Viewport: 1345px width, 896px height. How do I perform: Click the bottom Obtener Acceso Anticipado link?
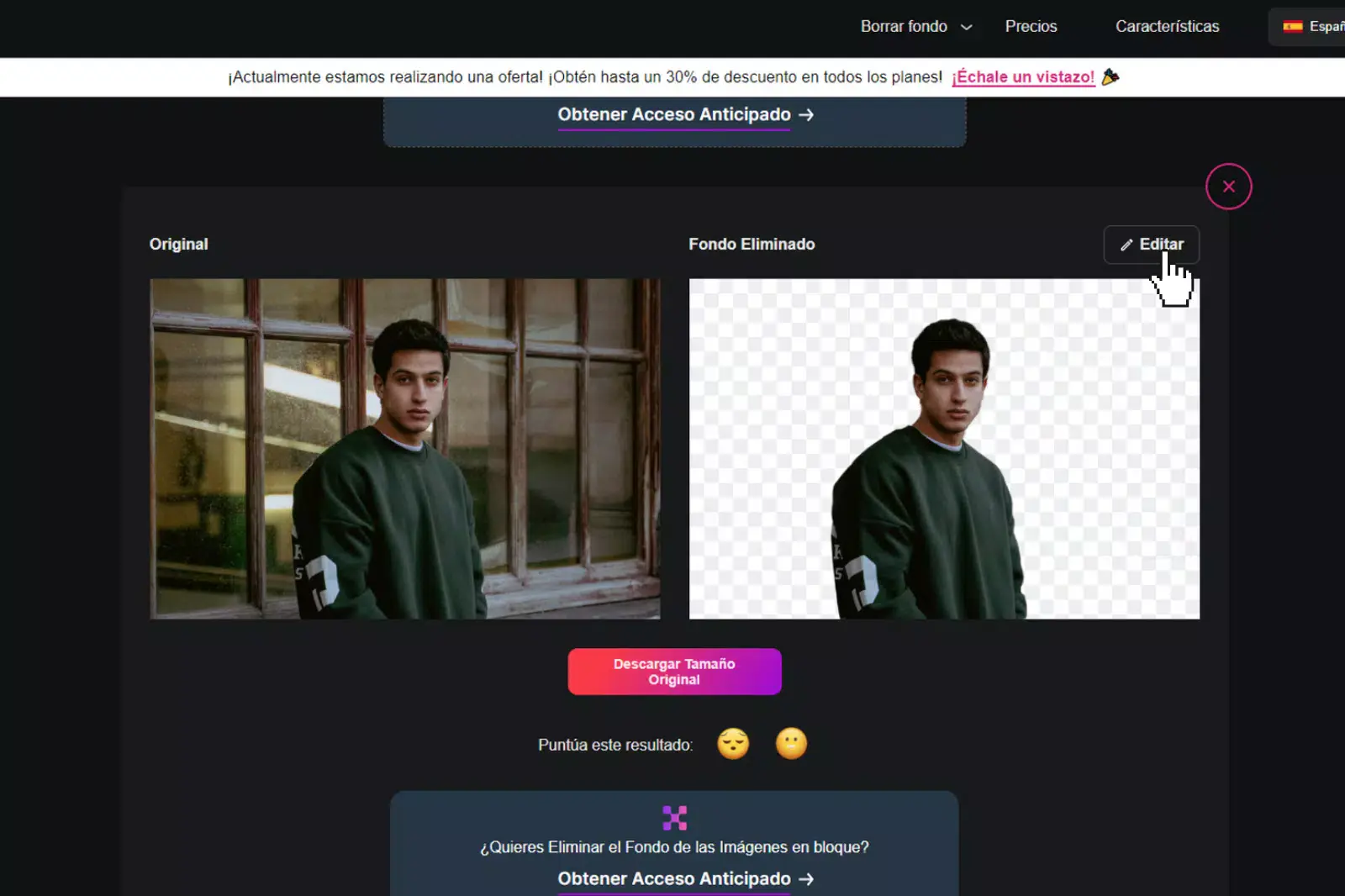(x=685, y=879)
